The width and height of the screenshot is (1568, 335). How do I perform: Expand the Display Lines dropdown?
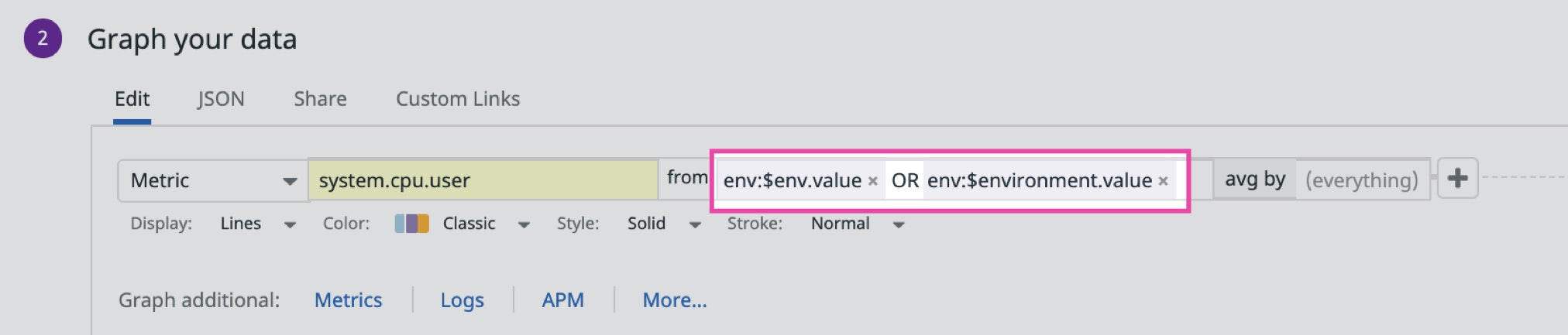pos(290,224)
